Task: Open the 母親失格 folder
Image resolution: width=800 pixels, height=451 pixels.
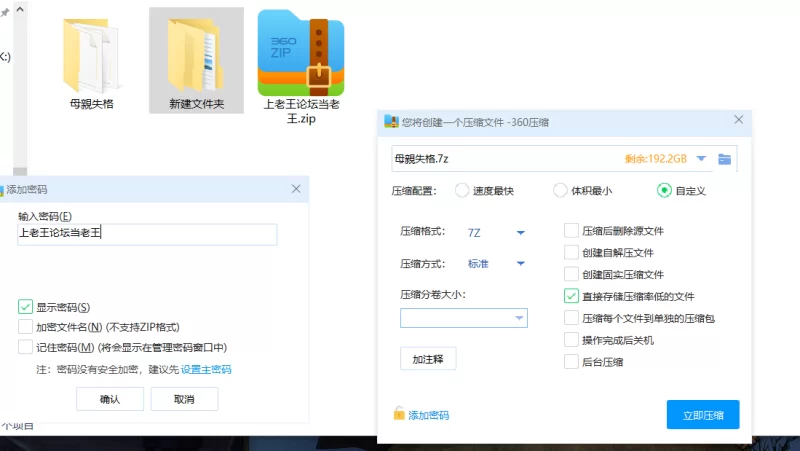Action: 91,61
